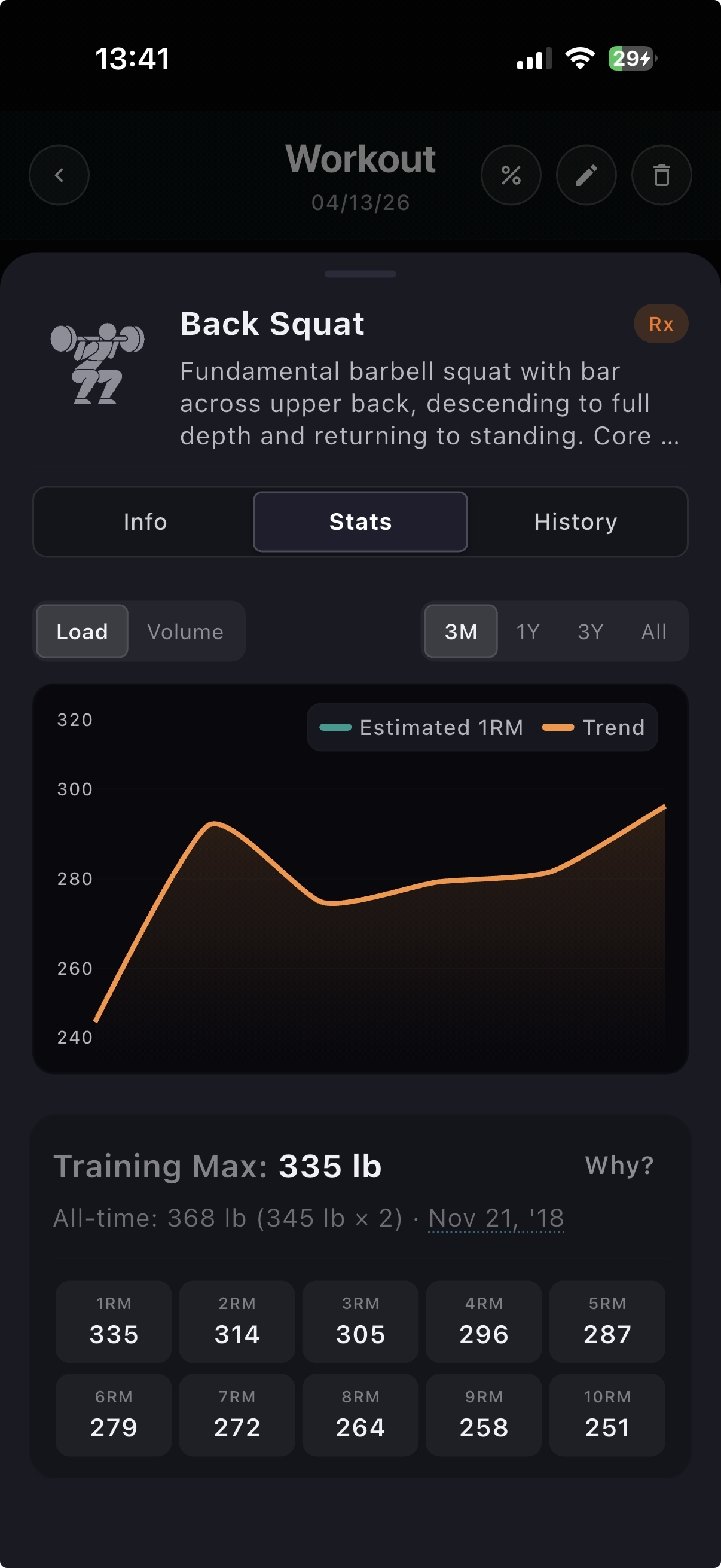Toggle the Trend legend series

click(594, 727)
